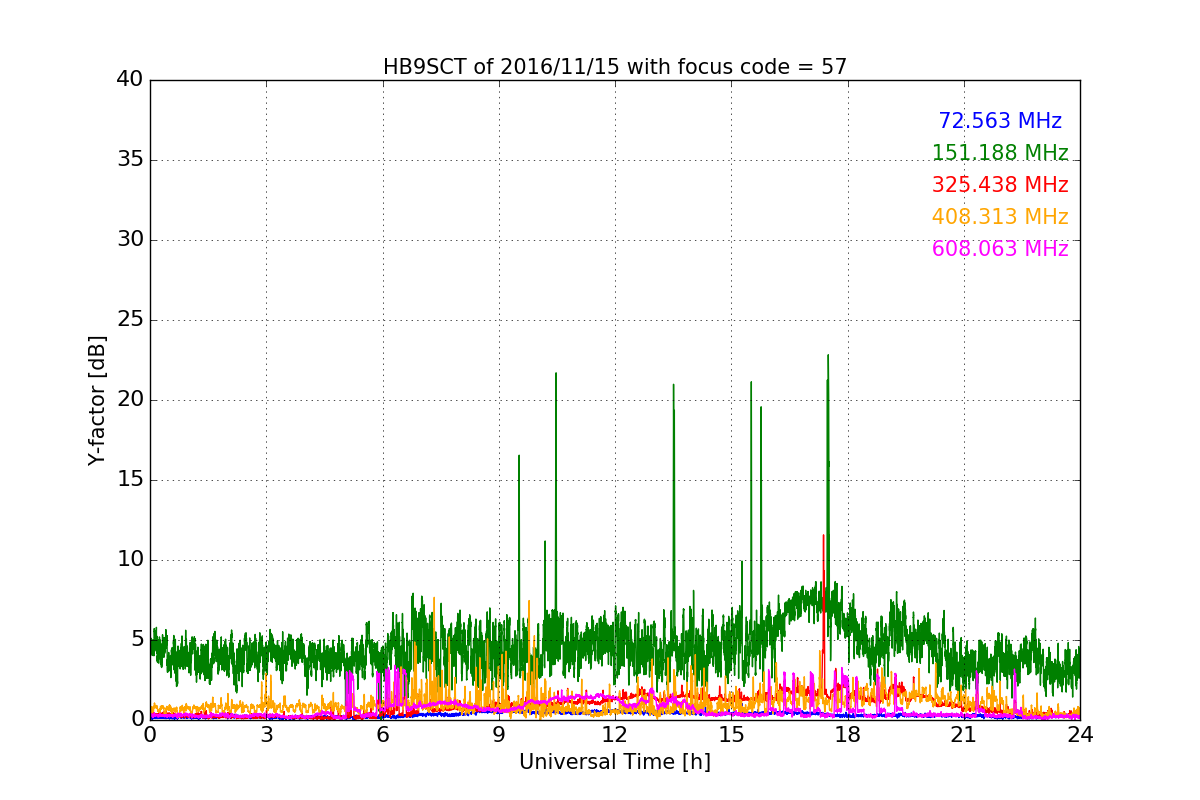Screen dimensions: 1200x800
Task: Select the 72.563 MHz legend label
Action: coord(1000,121)
